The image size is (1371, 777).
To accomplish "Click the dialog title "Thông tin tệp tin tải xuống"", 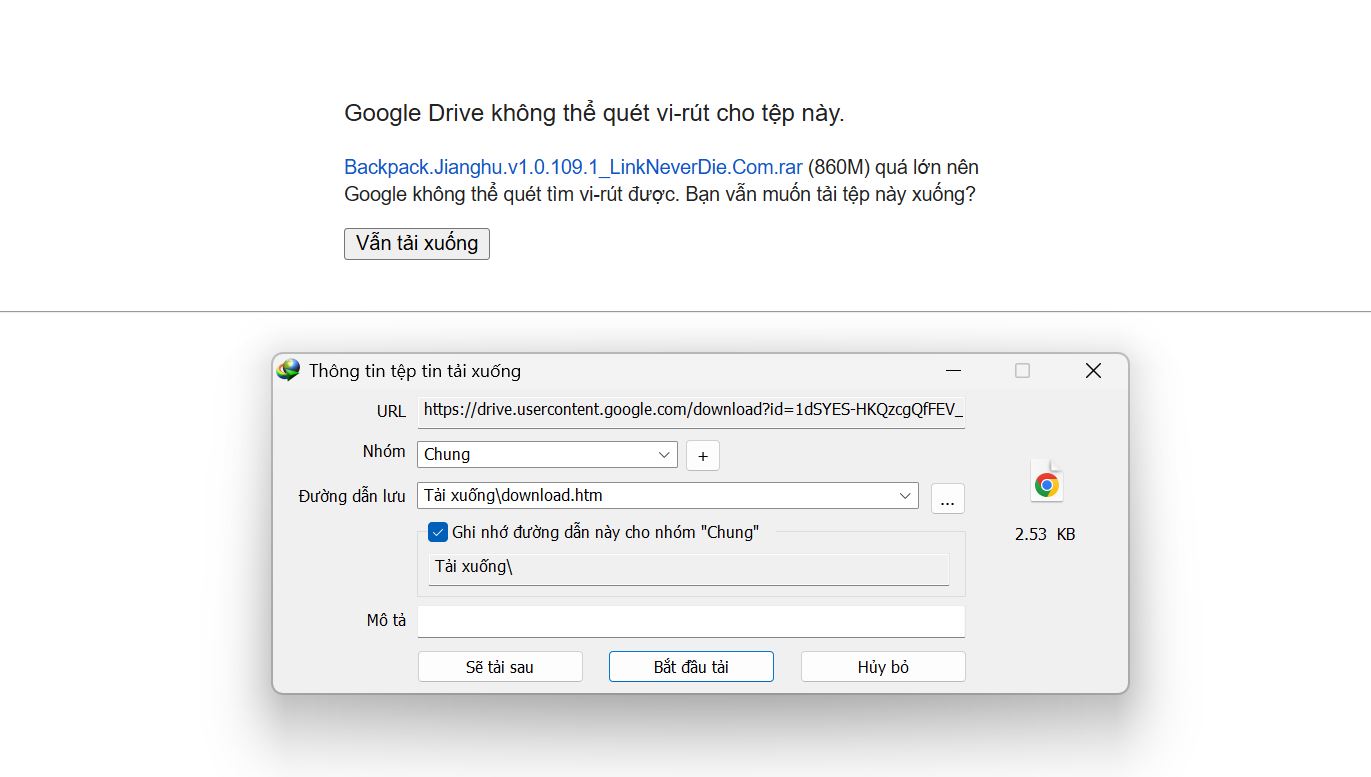I will [414, 371].
